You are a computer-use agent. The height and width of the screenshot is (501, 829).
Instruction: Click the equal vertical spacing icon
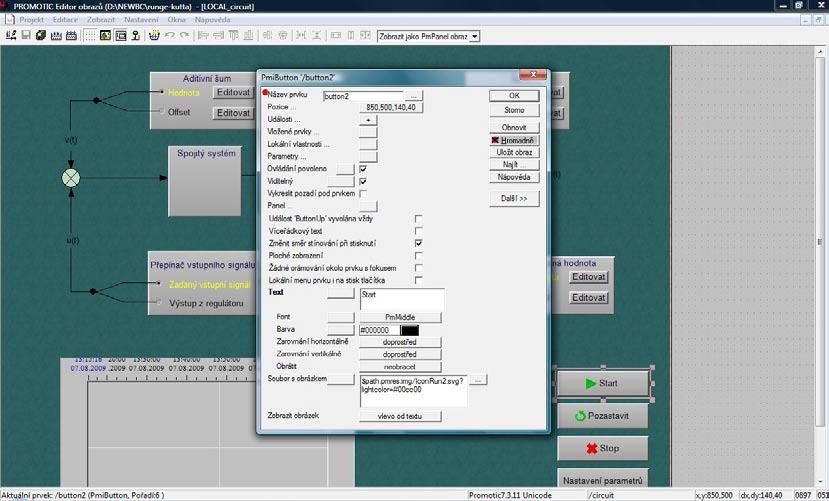click(316, 35)
